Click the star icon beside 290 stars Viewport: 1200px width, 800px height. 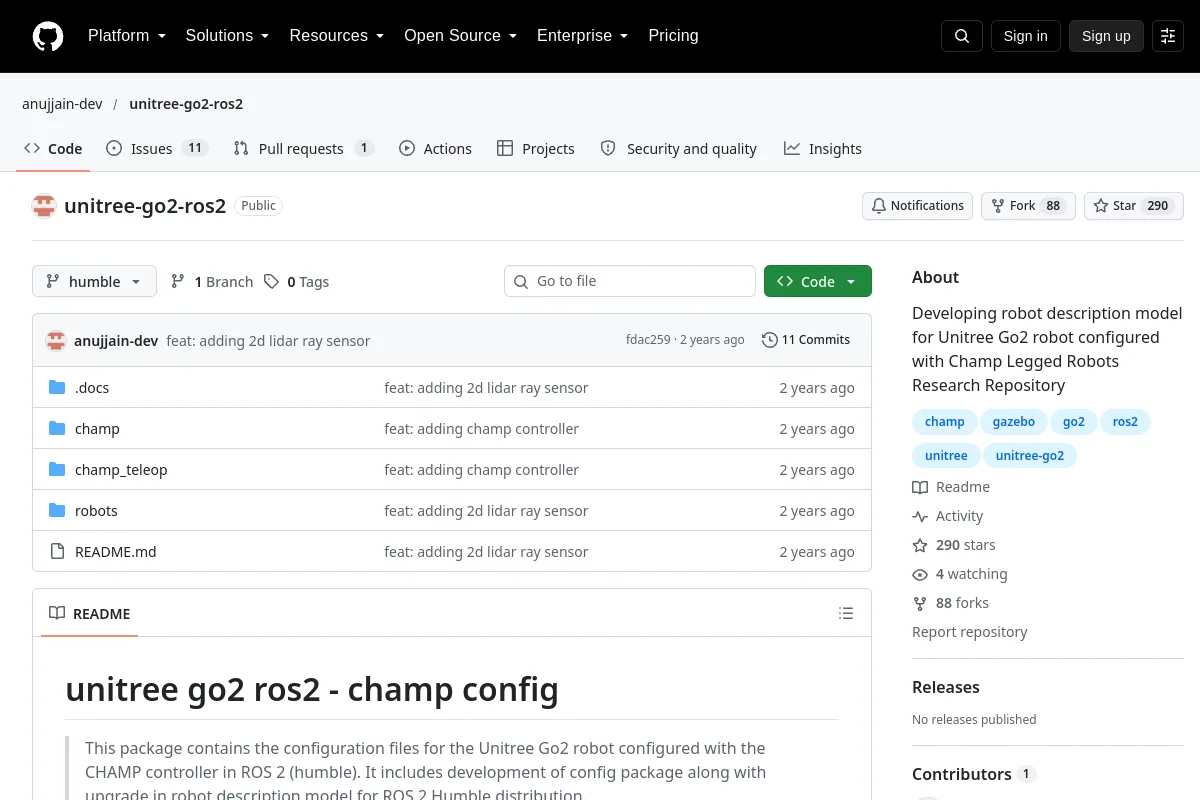[920, 545]
